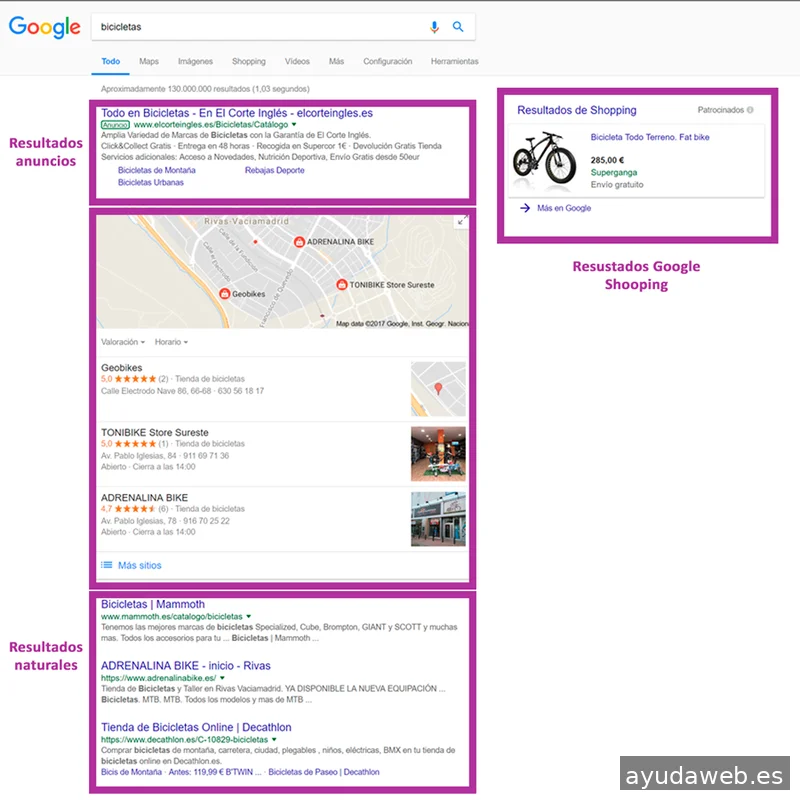Open the Más sitios link
800x800 pixels.
tap(139, 565)
